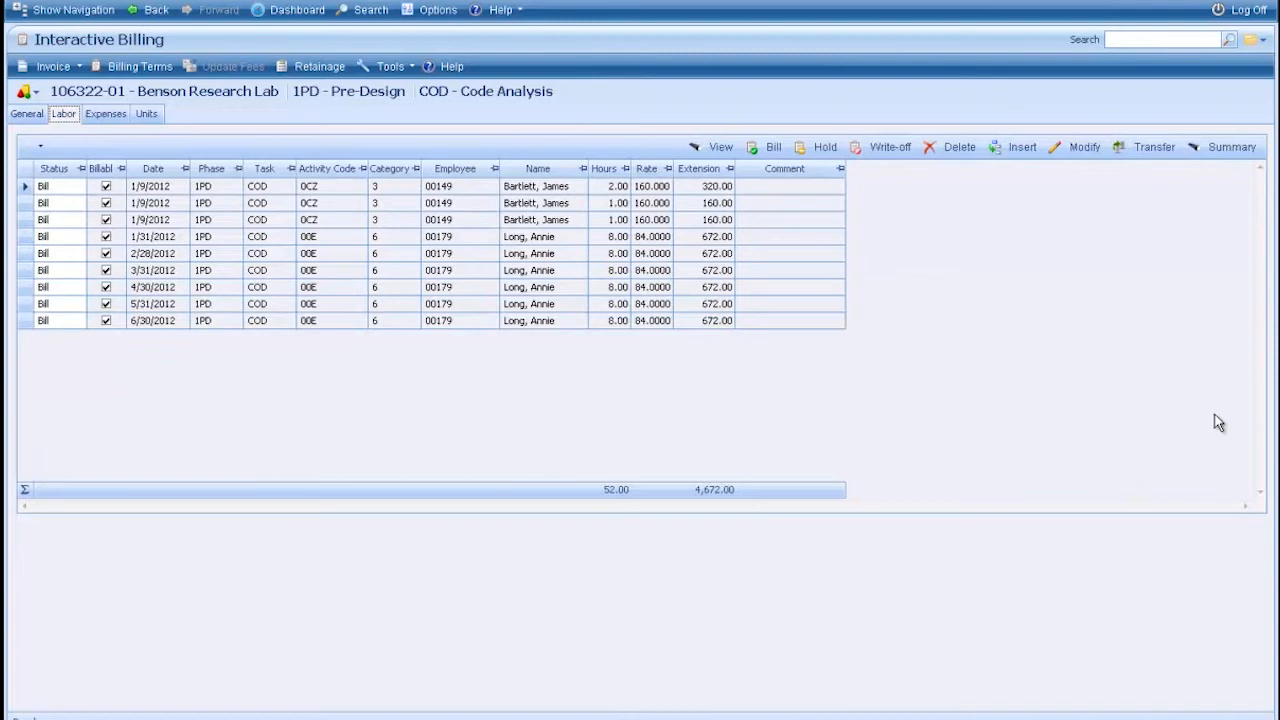
Task: Click the question mark icon beside Help in the Interactive Billing toolbar
Action: [428, 66]
